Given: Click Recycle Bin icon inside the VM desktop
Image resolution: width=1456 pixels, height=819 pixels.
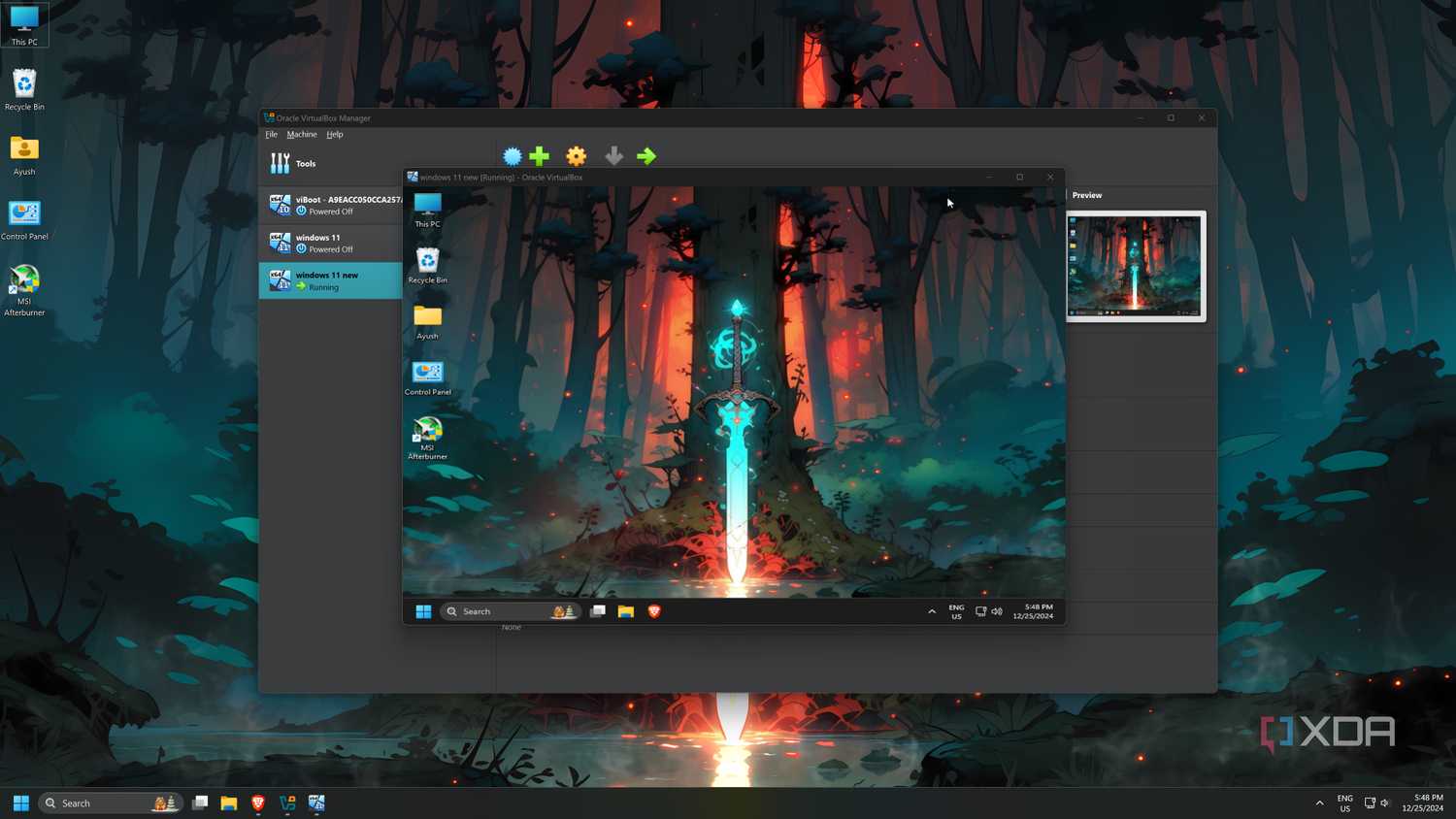Looking at the screenshot, I should click(x=427, y=265).
